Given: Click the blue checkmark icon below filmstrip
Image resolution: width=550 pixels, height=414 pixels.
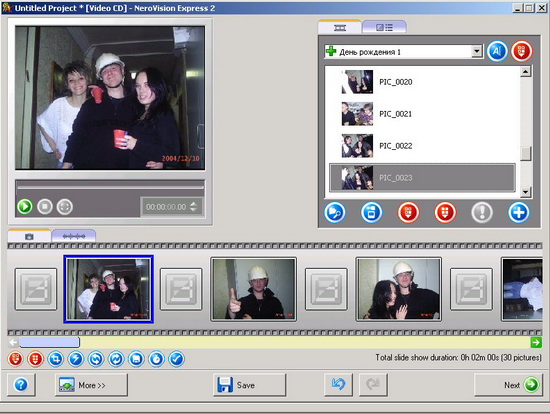Looking at the screenshot, I should click(x=176, y=359).
